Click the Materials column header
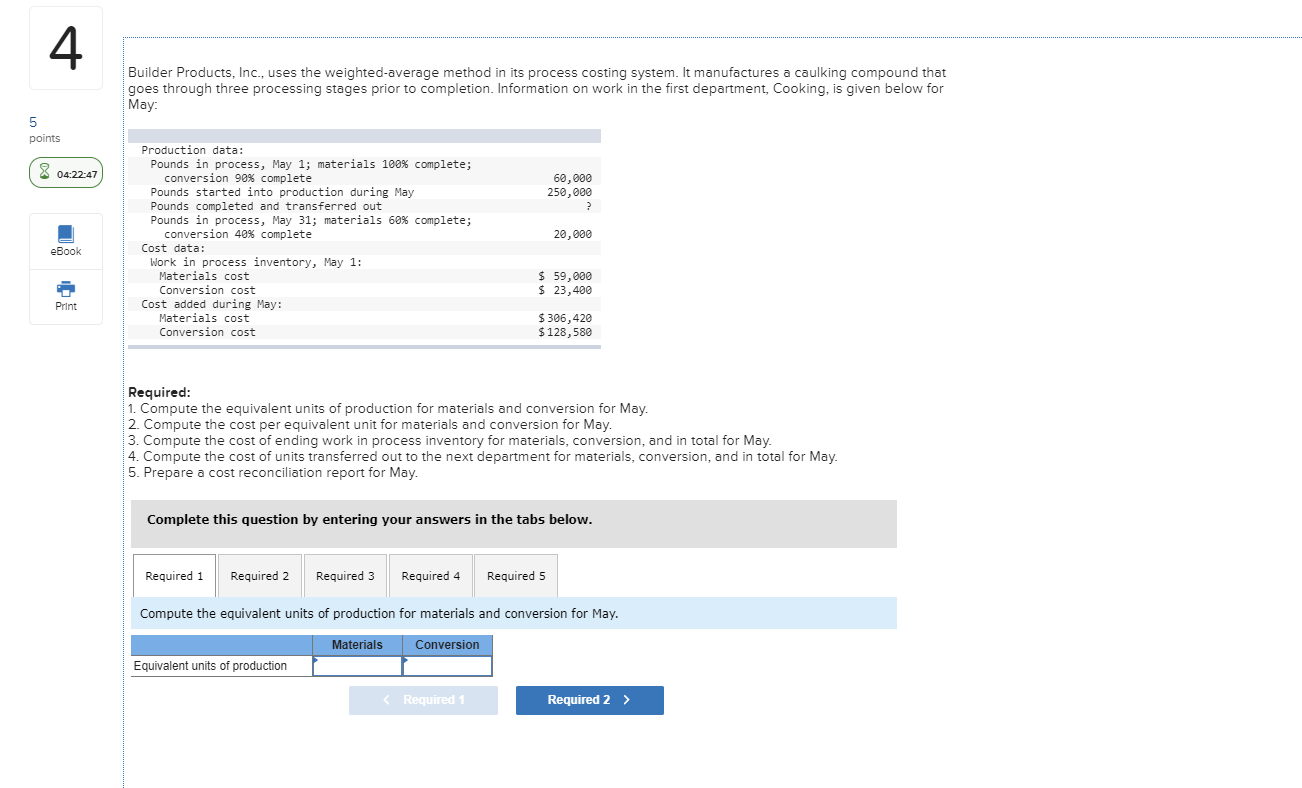The width and height of the screenshot is (1302, 788). tap(358, 645)
